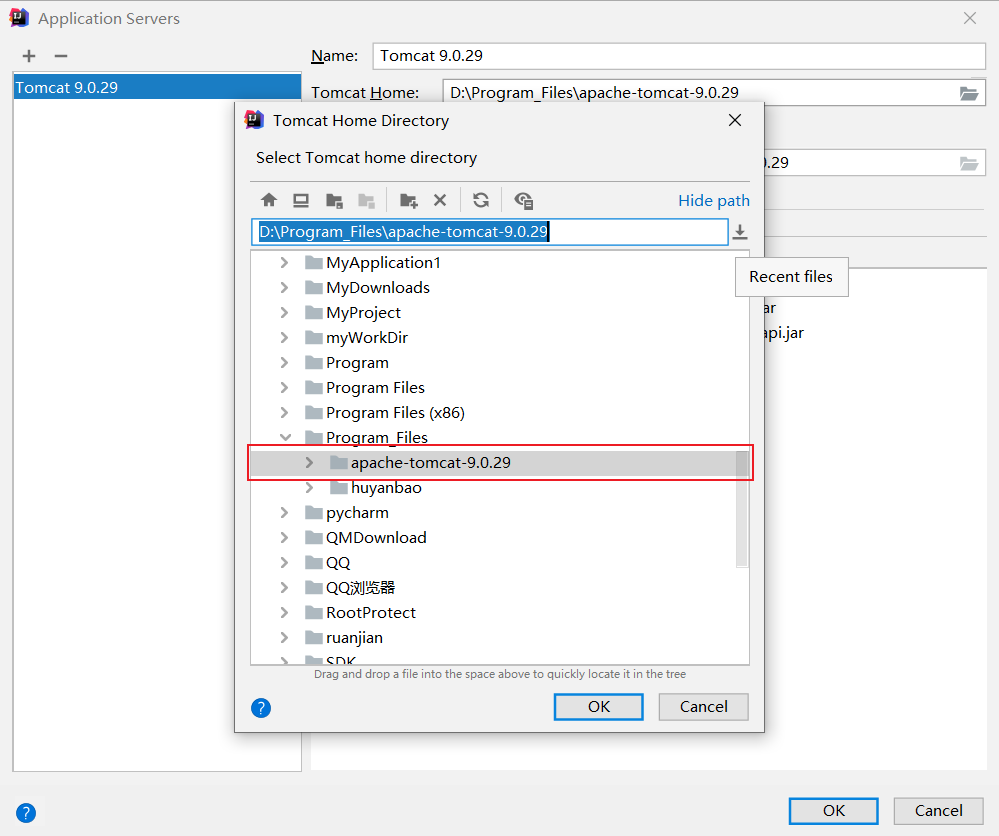Viewport: 999px width, 836px height.
Task: Expand the QQ folder
Action: pyautogui.click(x=284, y=563)
